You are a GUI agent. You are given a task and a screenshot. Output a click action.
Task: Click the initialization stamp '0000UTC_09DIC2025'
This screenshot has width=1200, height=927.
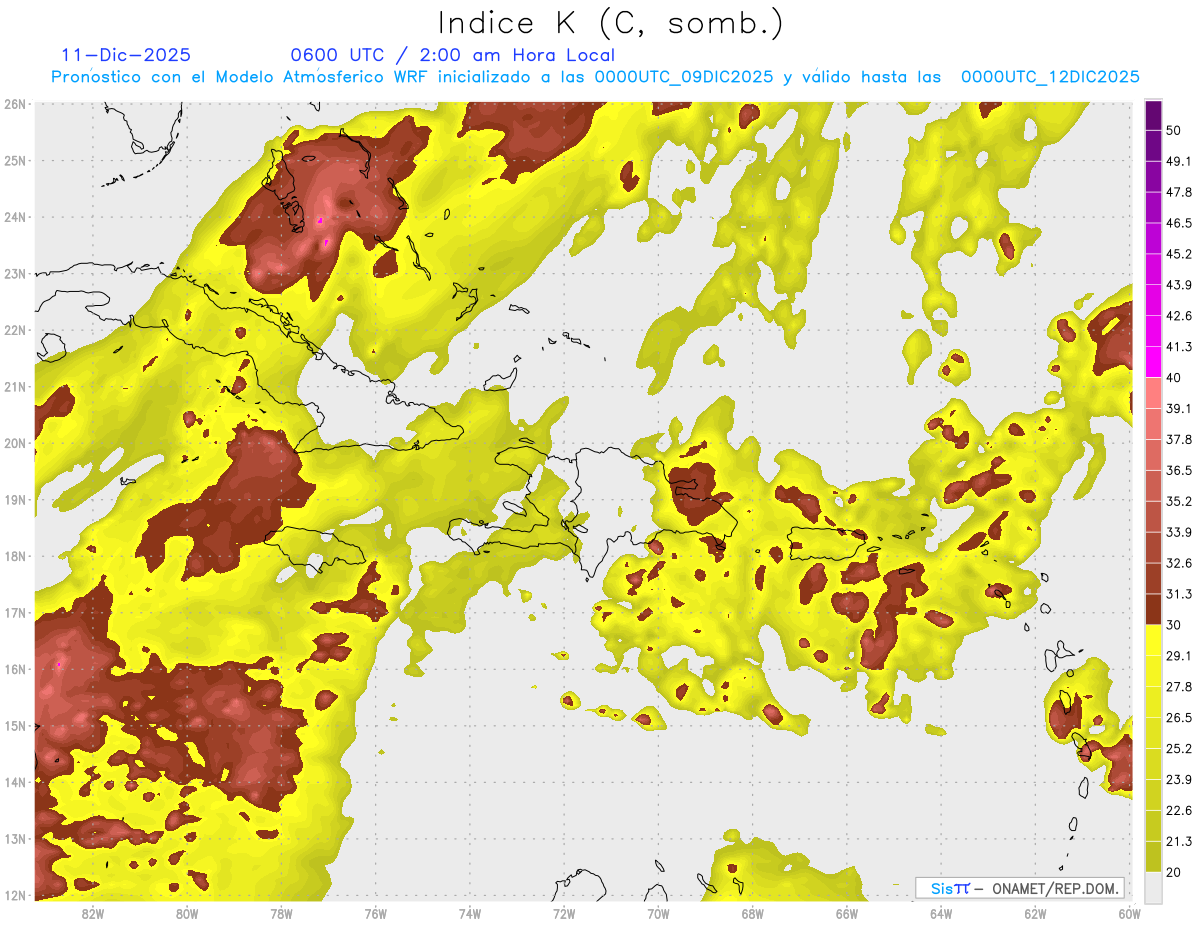click(x=684, y=77)
